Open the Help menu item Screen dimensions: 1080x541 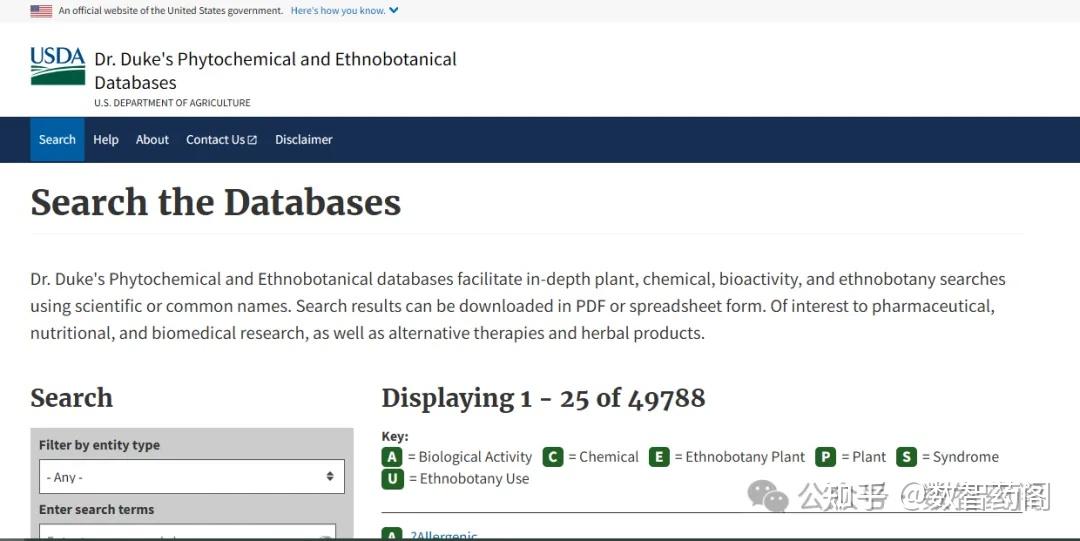coord(106,140)
